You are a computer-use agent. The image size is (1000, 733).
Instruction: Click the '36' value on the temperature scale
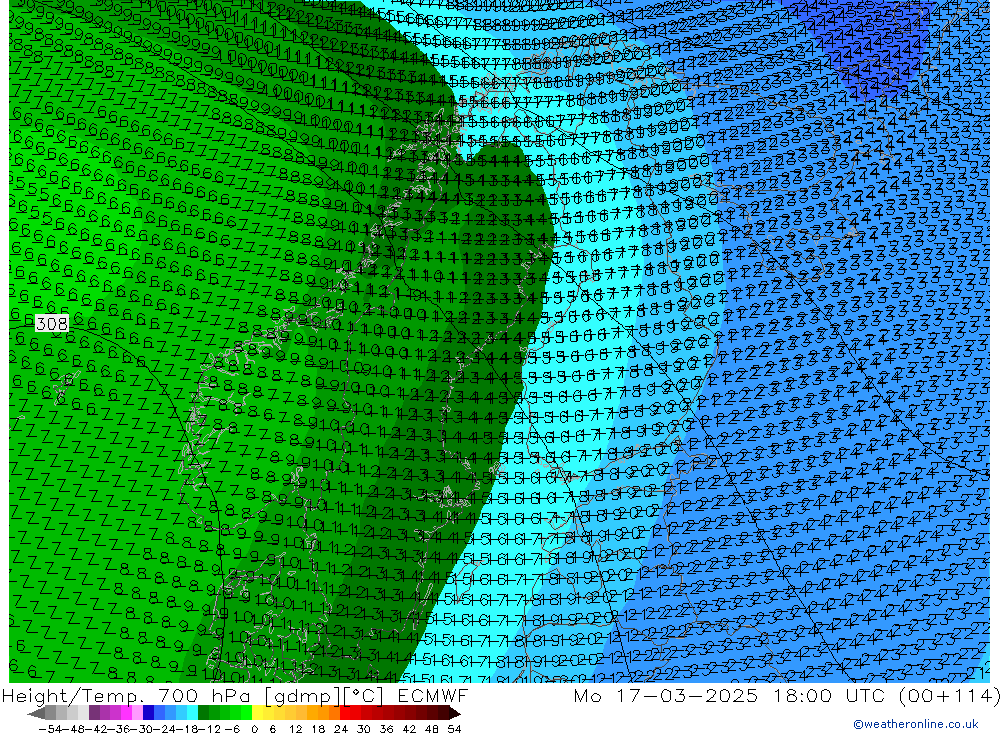coord(386,729)
